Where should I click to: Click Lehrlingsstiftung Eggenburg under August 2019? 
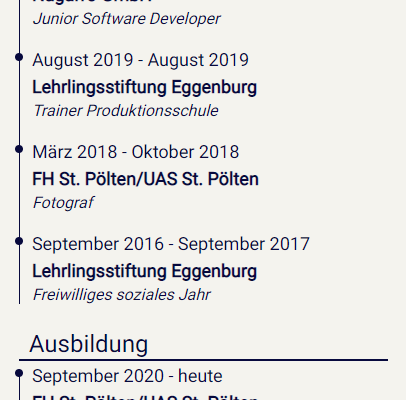pyautogui.click(x=144, y=88)
